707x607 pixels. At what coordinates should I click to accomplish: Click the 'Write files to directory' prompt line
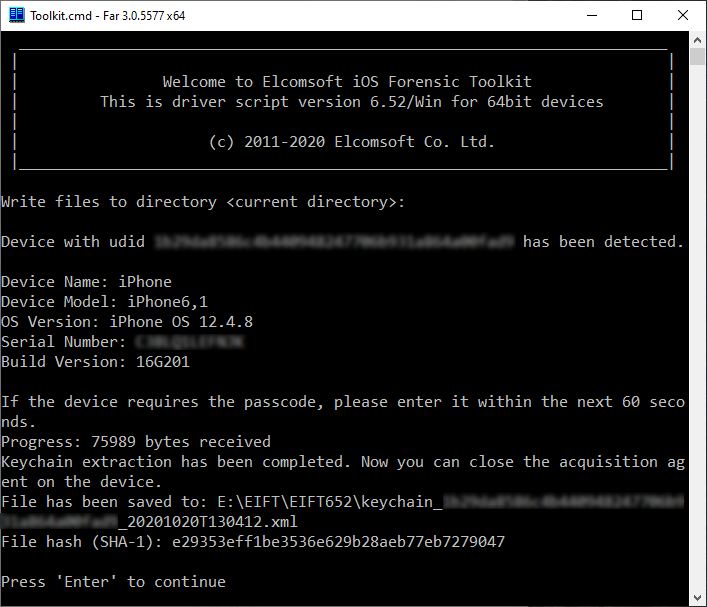click(203, 202)
